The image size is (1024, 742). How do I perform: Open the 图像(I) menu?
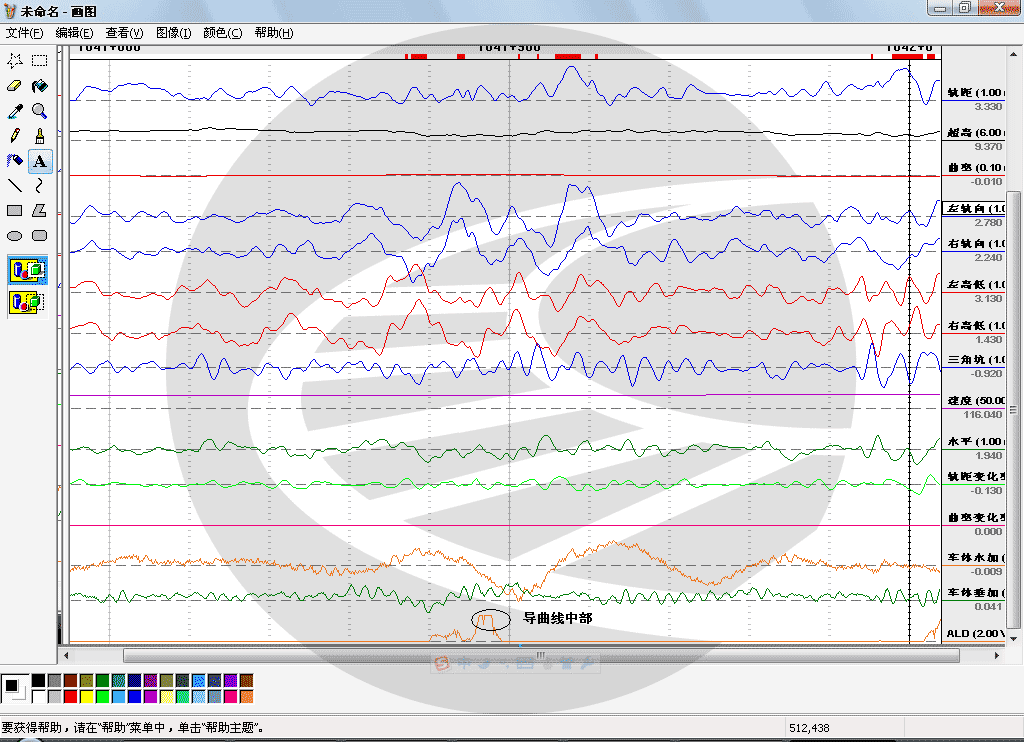pos(173,33)
